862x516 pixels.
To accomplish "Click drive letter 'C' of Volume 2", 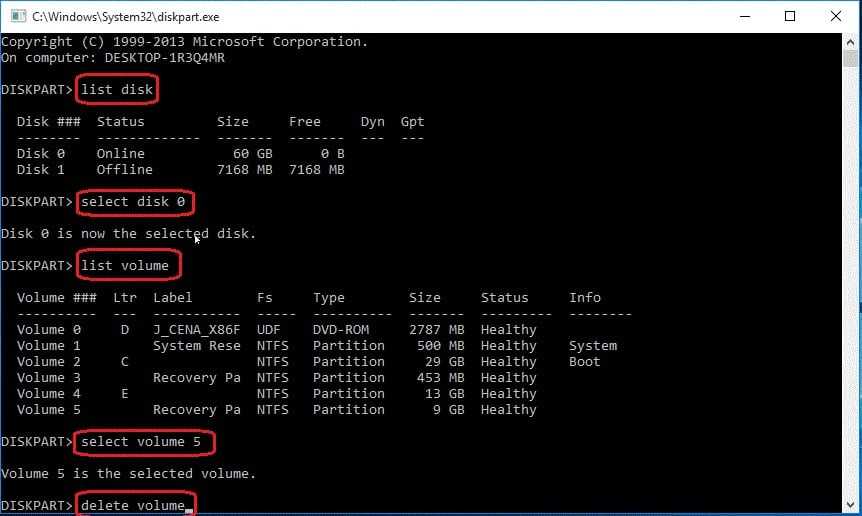I will click(x=125, y=361).
